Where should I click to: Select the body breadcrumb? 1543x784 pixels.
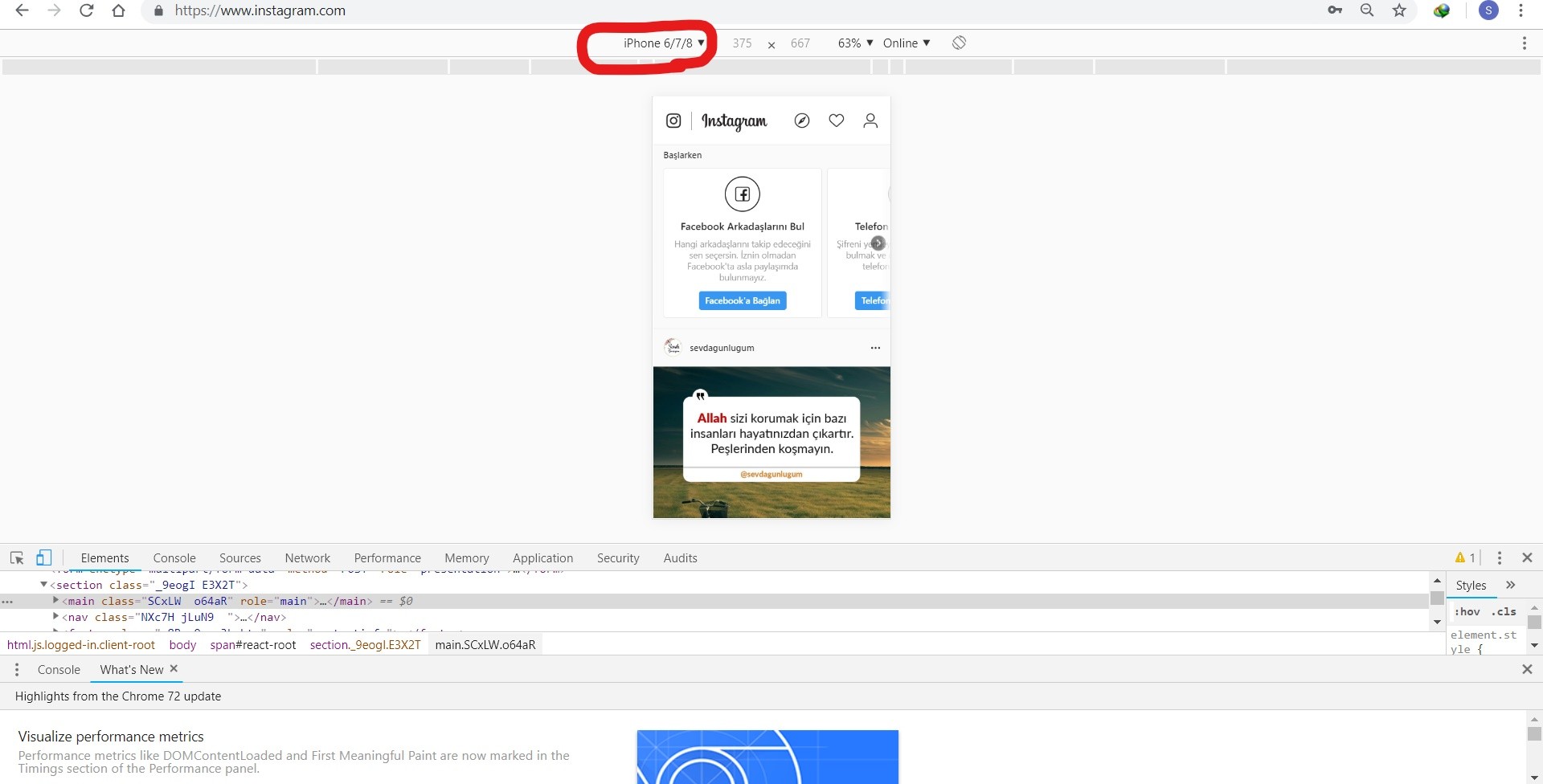pyautogui.click(x=182, y=645)
